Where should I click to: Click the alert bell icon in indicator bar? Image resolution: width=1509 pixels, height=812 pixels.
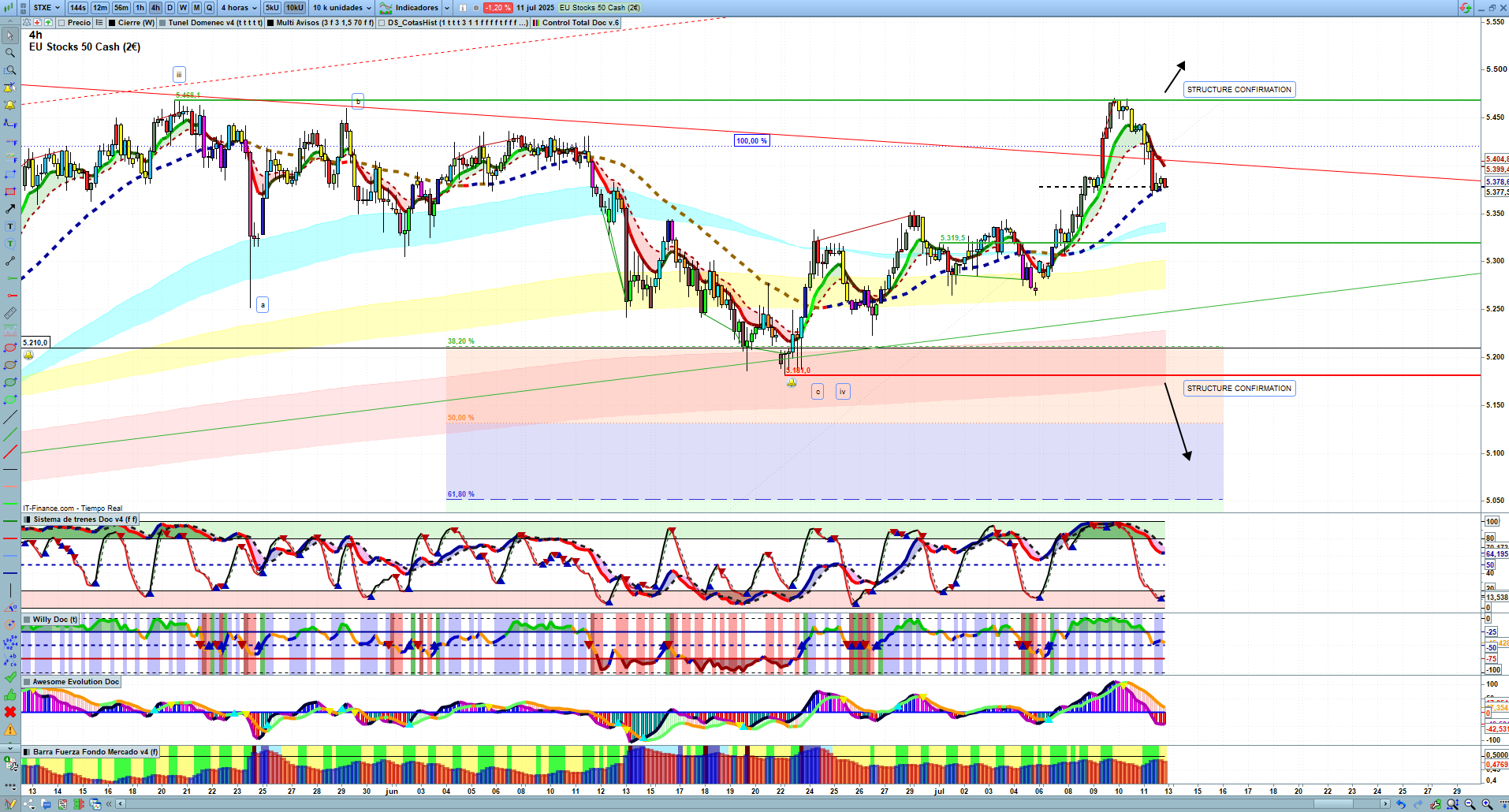[x=28, y=23]
